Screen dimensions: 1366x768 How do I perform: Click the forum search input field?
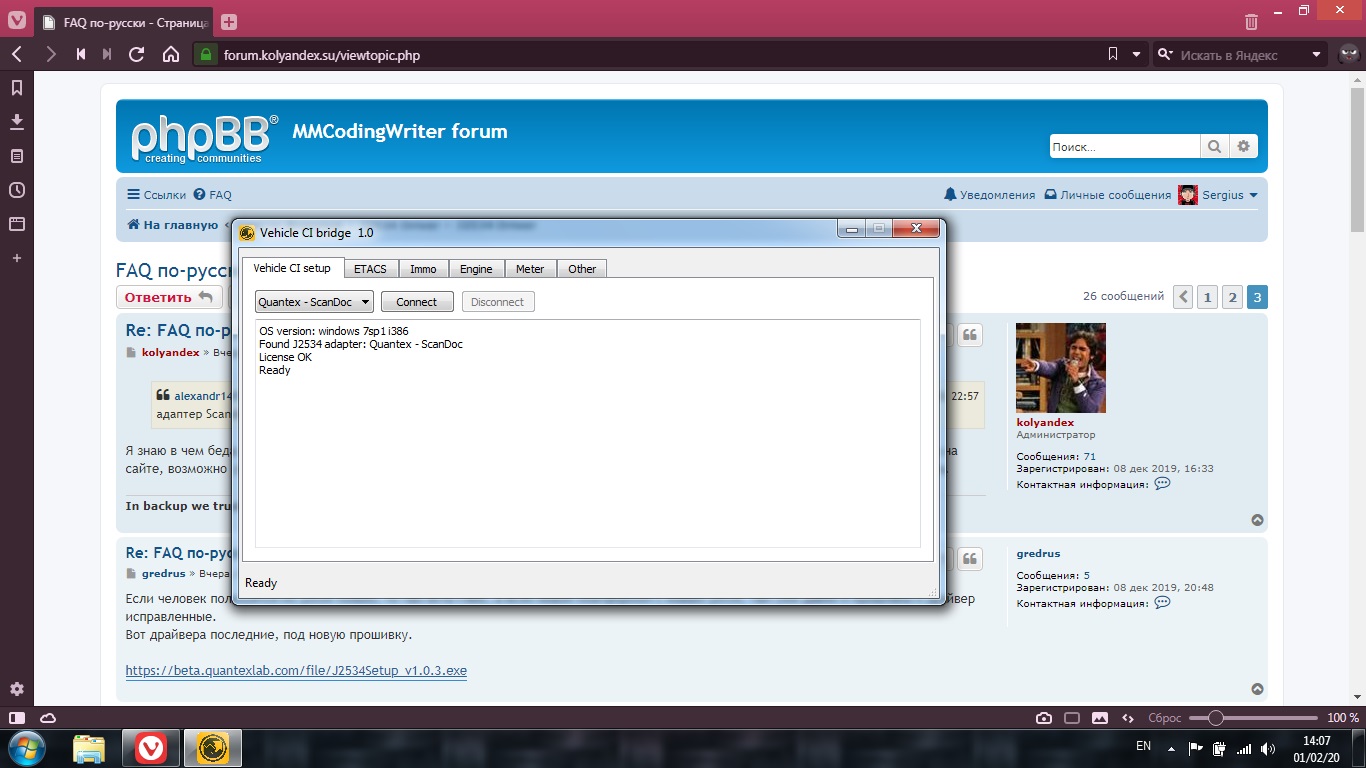1123,147
